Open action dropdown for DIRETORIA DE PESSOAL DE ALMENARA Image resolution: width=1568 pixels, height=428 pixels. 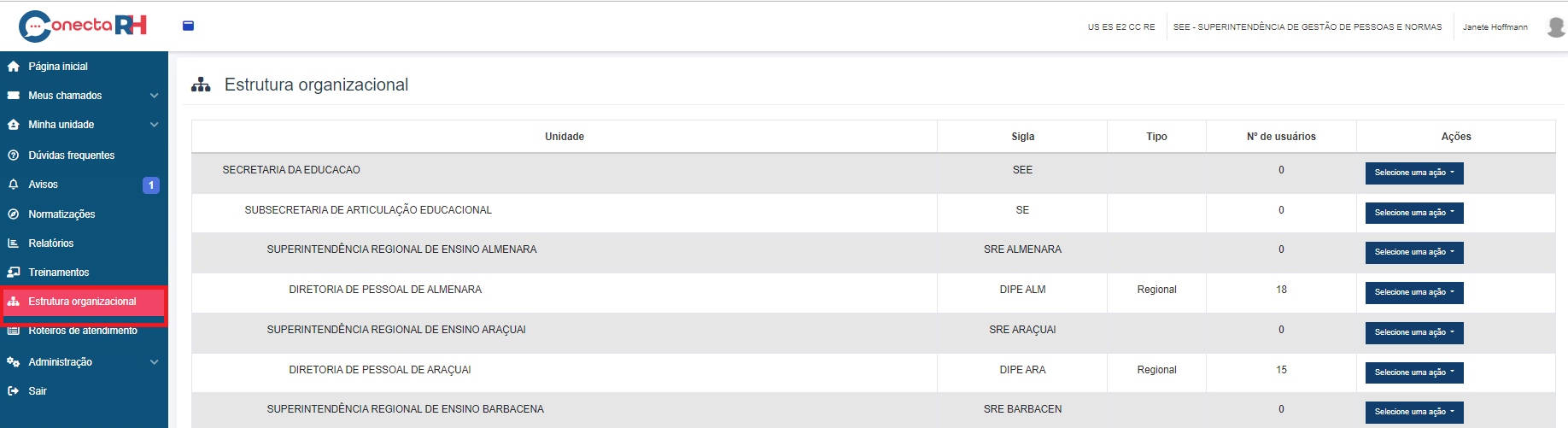point(1413,292)
